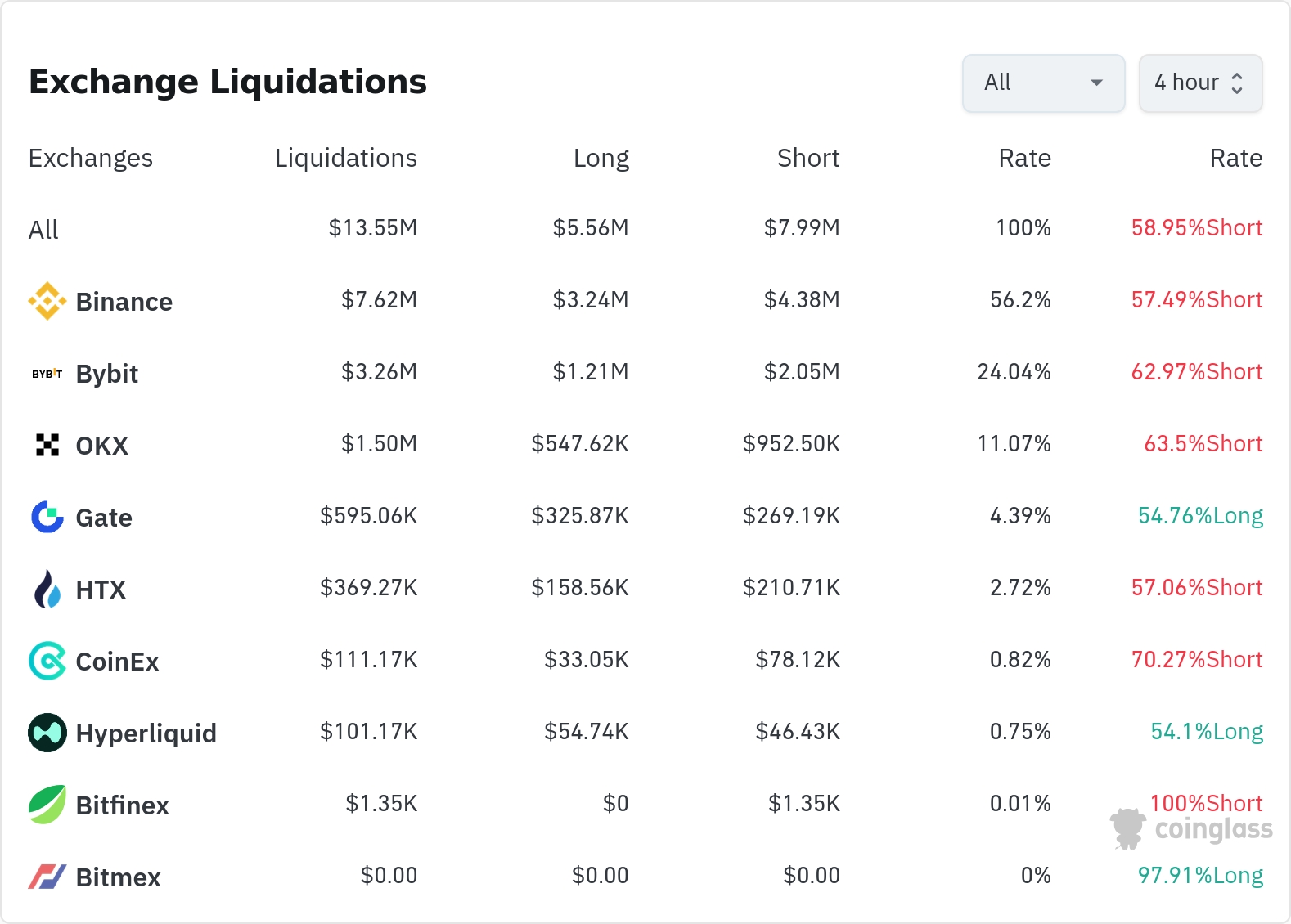
Task: Open the All filter dropdown
Action: coord(1043,83)
